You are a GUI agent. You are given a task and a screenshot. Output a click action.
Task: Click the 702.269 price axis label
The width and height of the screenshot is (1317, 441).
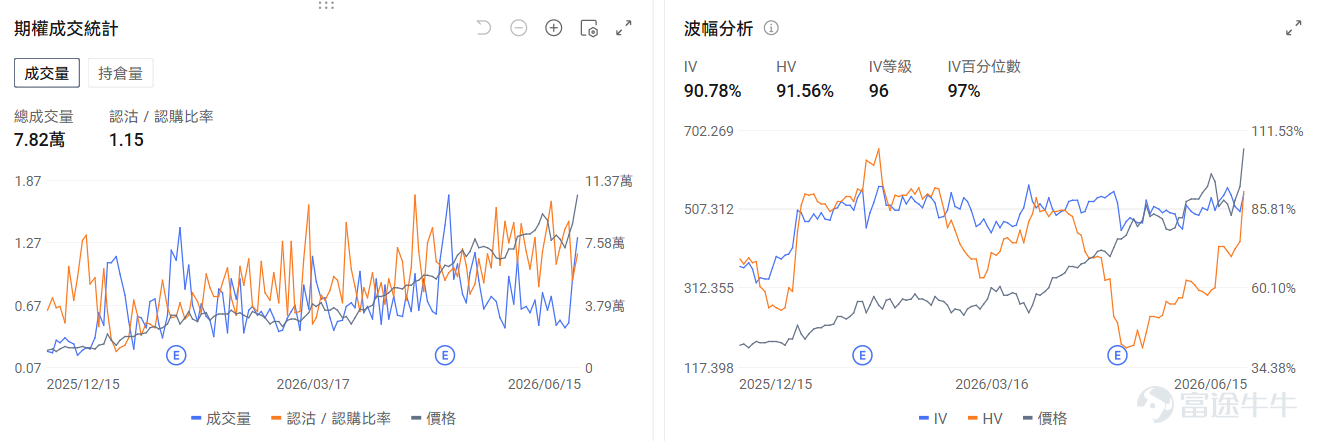click(709, 131)
